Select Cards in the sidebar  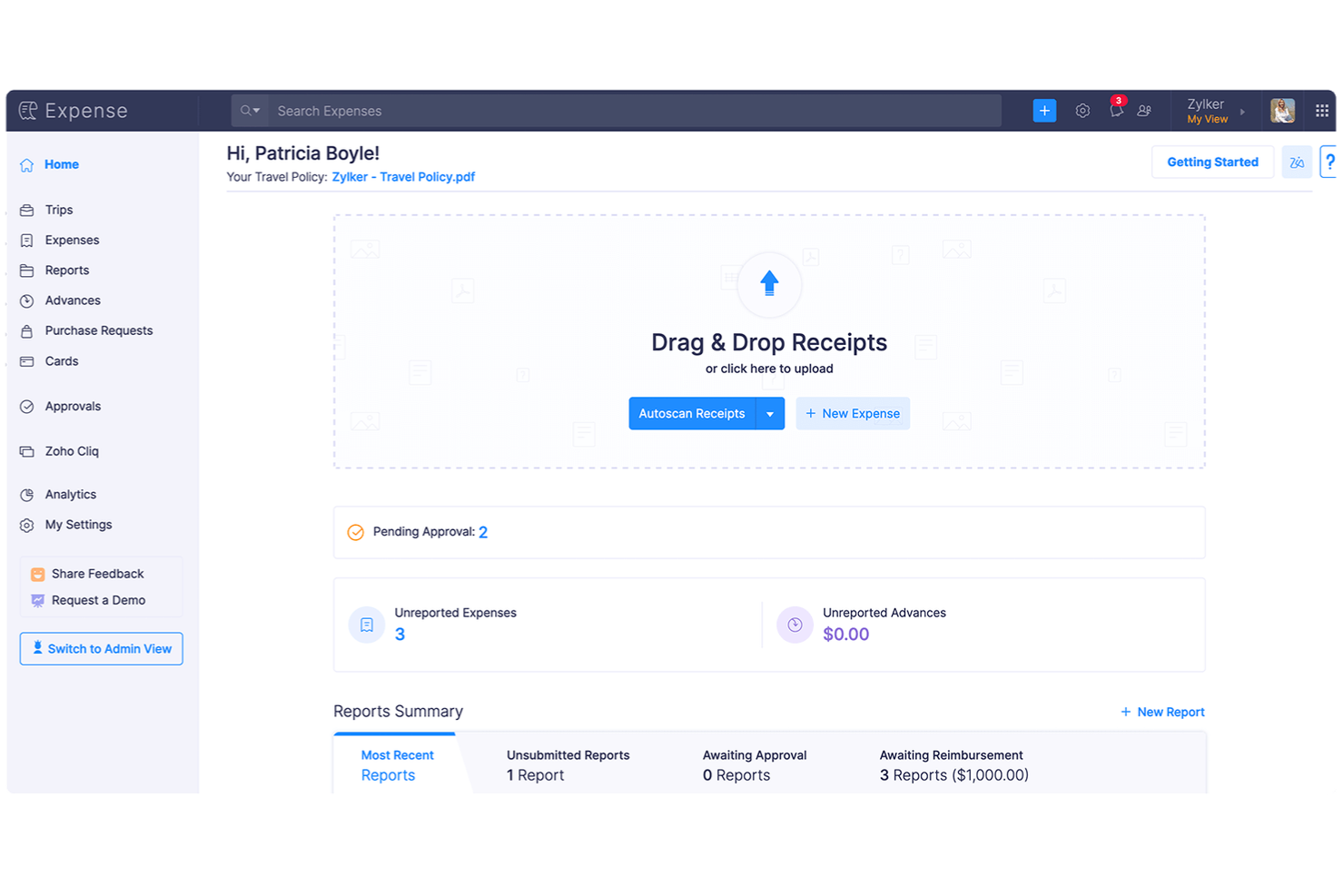61,360
